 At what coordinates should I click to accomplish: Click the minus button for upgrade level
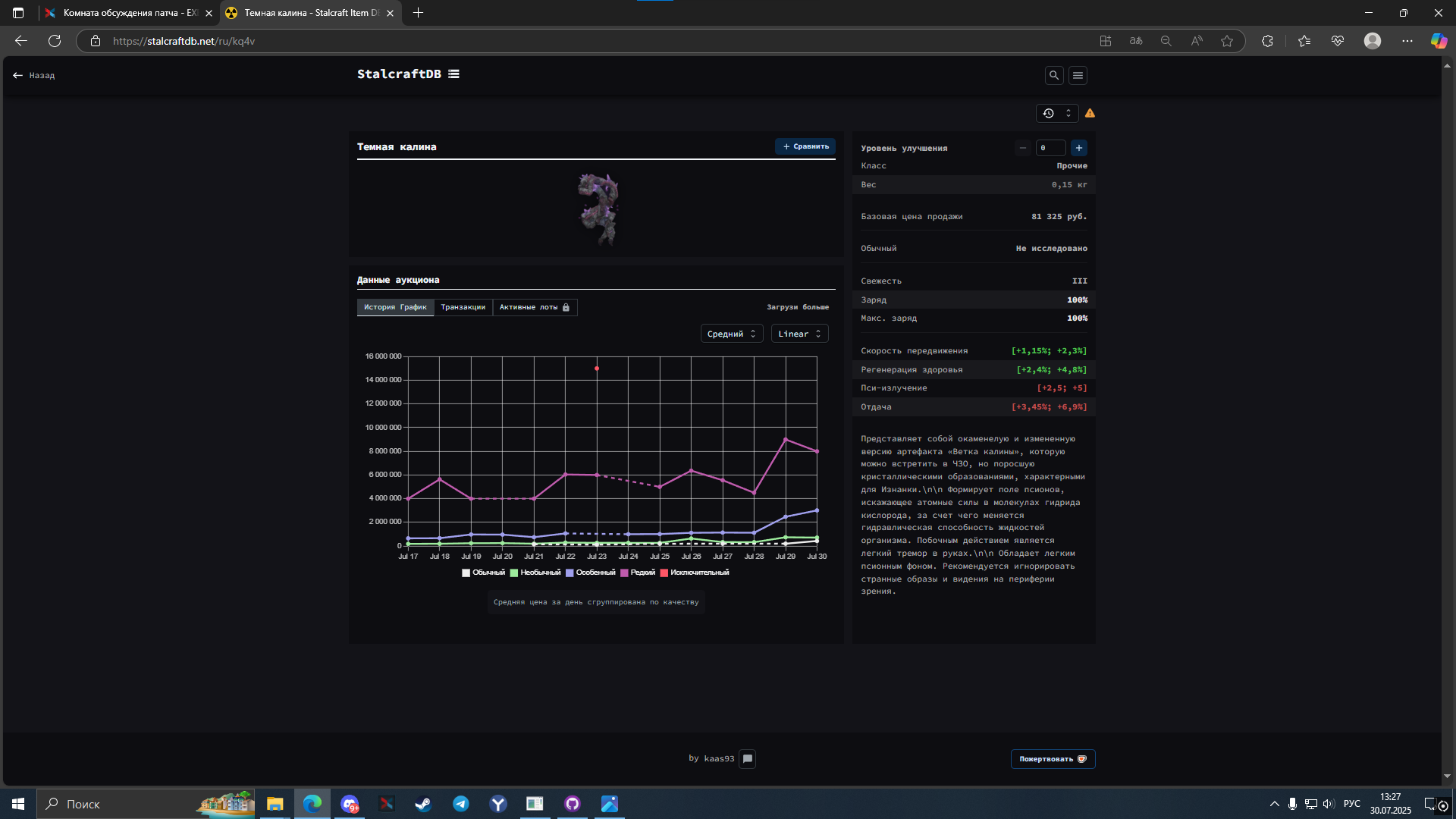(1022, 148)
